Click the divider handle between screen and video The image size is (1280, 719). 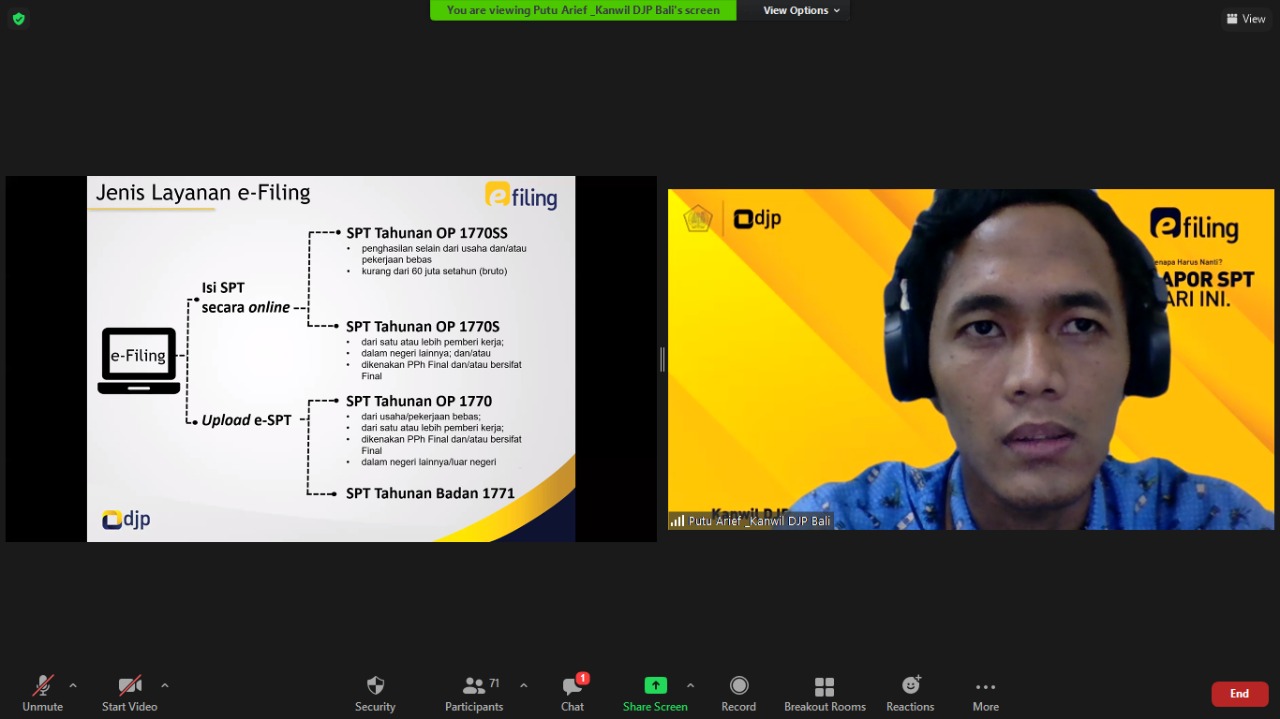click(662, 360)
